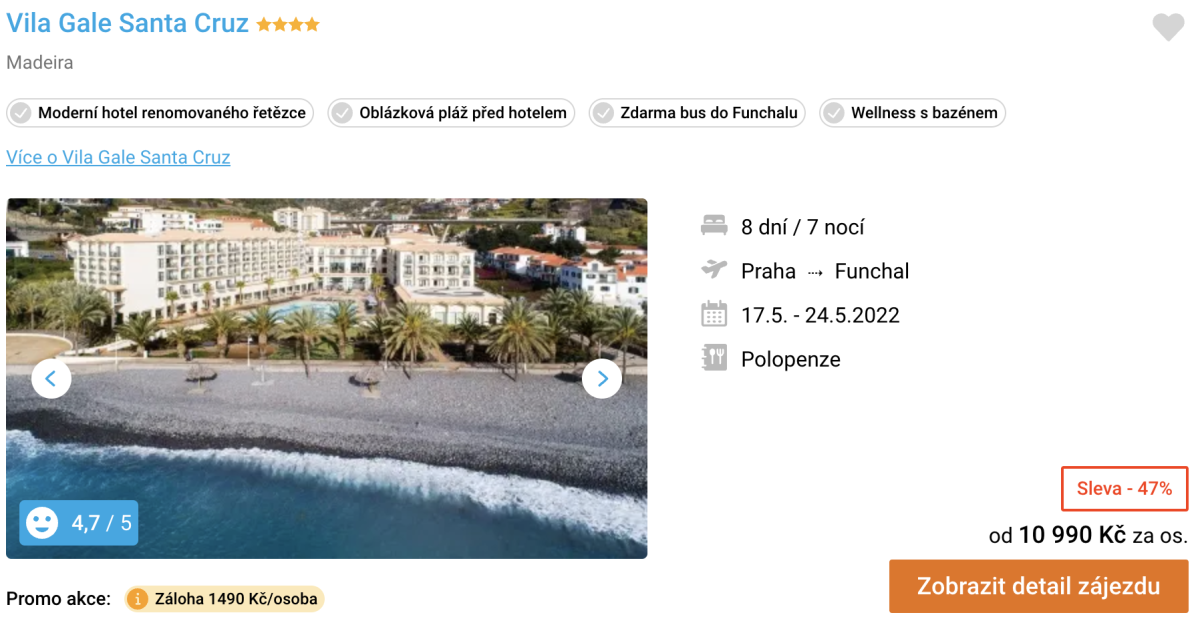This screenshot has width=1200, height=629.
Task: Click the Záloha 1490 Kč/osoba promo badge
Action: 225,599
